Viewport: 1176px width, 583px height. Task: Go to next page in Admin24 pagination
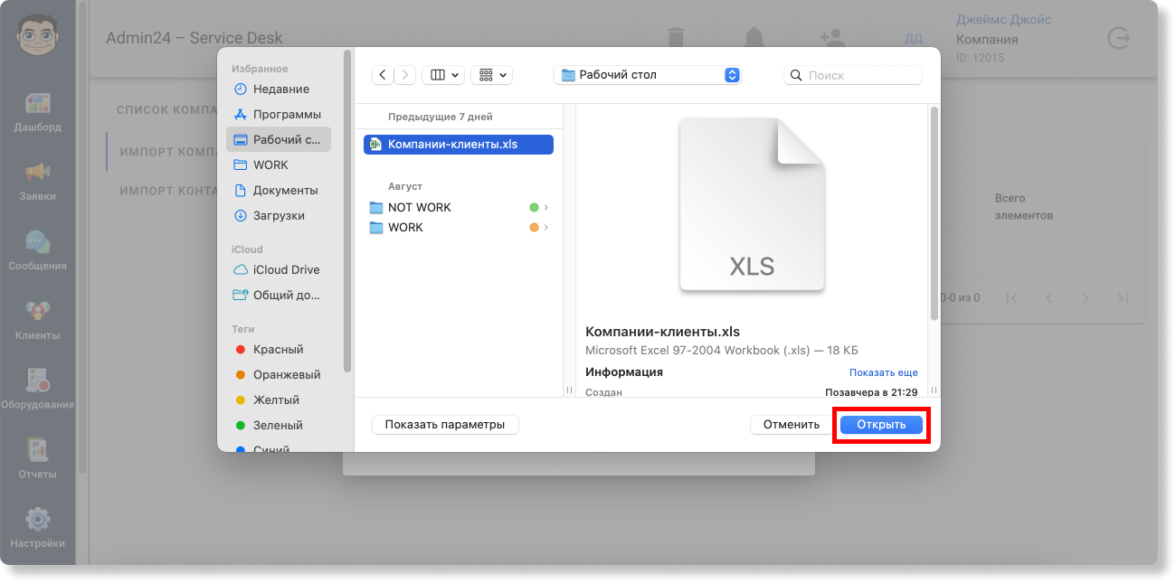(1086, 299)
